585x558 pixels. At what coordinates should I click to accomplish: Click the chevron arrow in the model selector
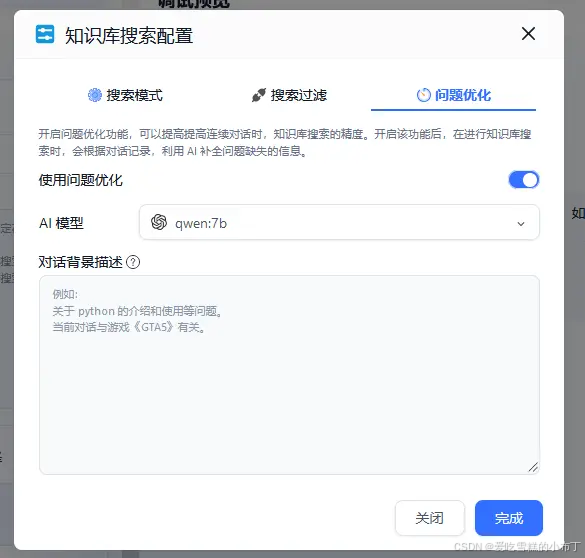point(521,224)
